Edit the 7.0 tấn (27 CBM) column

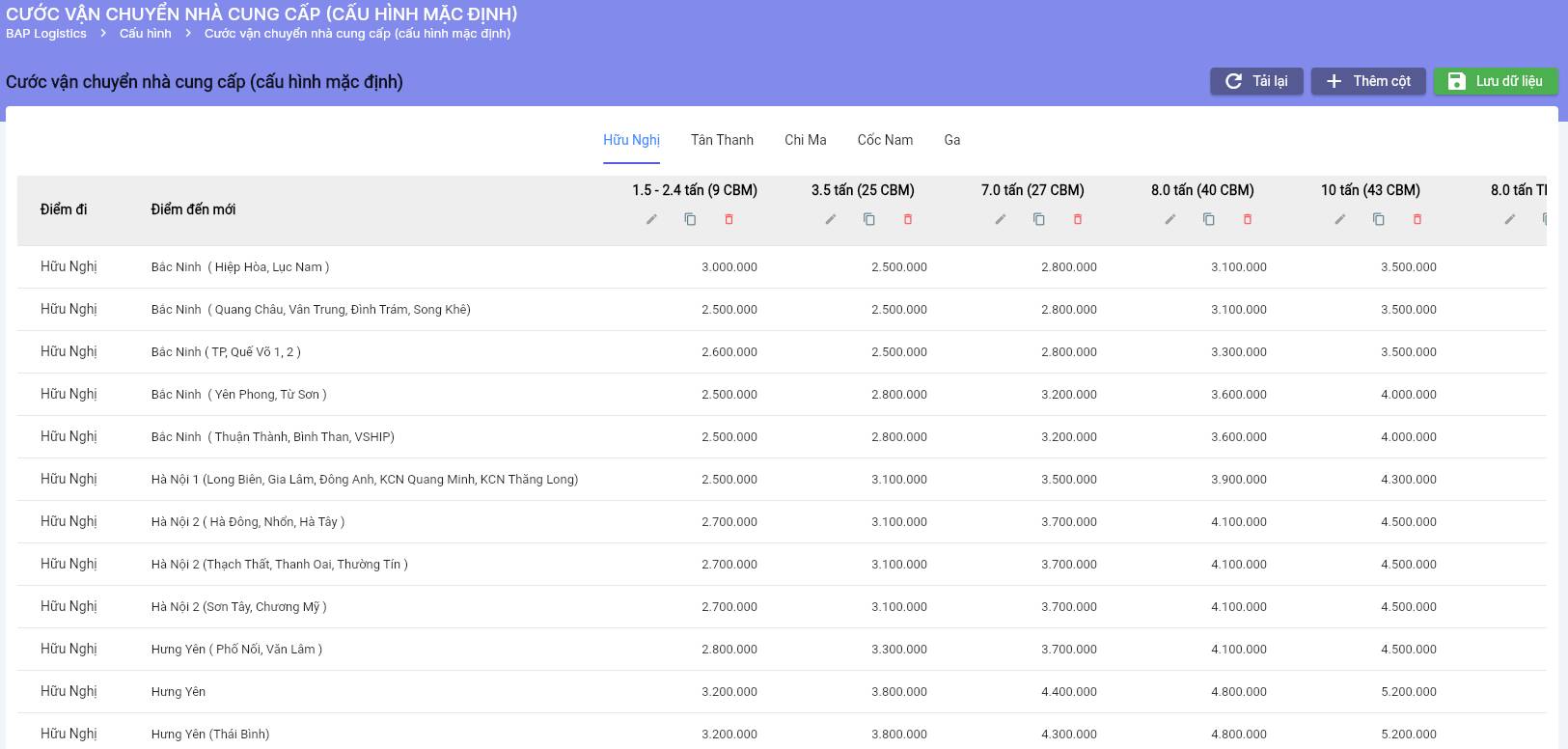pyautogui.click(x=1001, y=219)
